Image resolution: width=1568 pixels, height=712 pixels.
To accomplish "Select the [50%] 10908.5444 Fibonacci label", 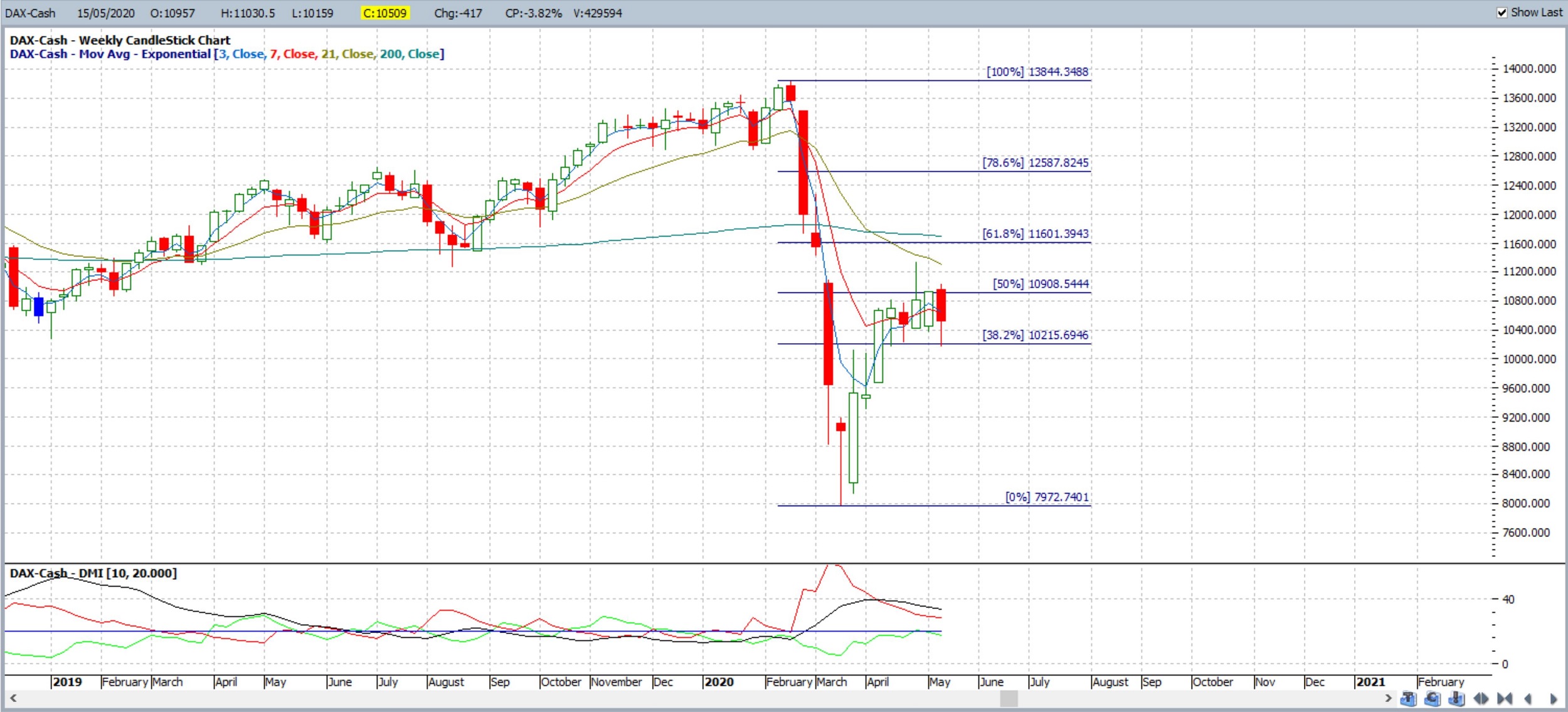I will point(1041,284).
